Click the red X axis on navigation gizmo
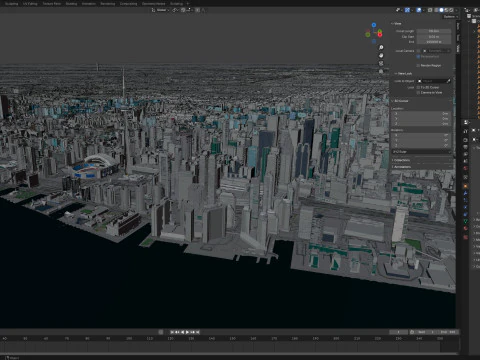 tap(380, 35)
